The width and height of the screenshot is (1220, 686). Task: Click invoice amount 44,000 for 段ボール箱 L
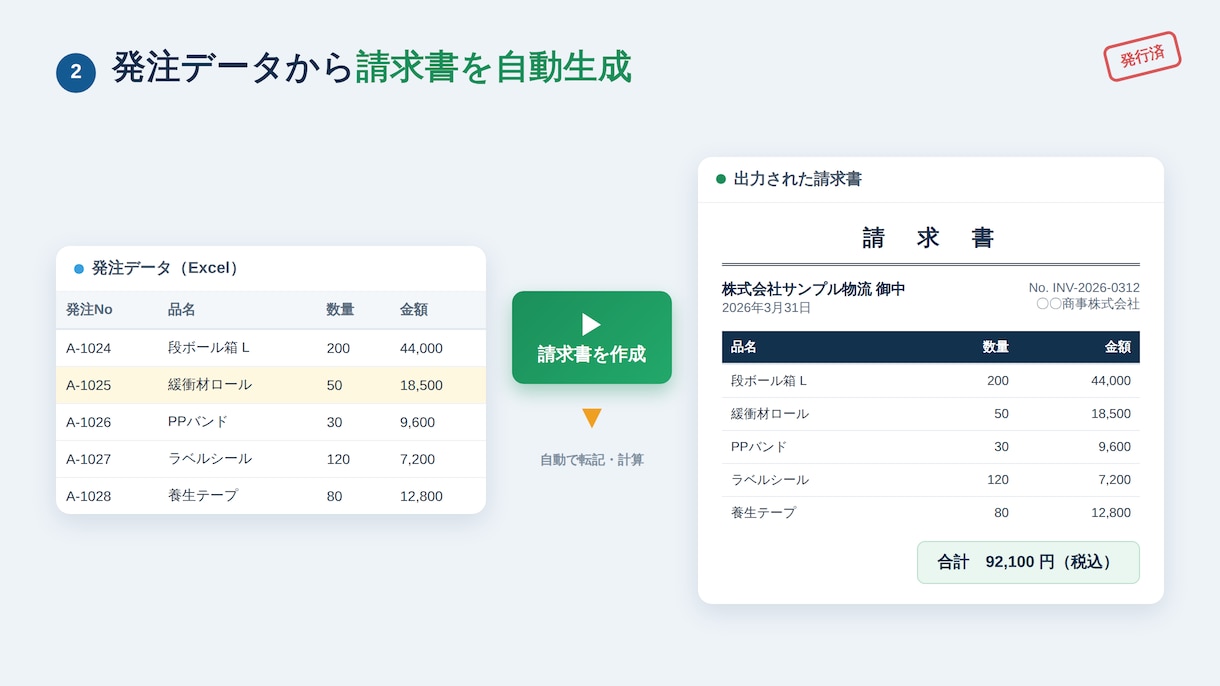coord(1111,381)
